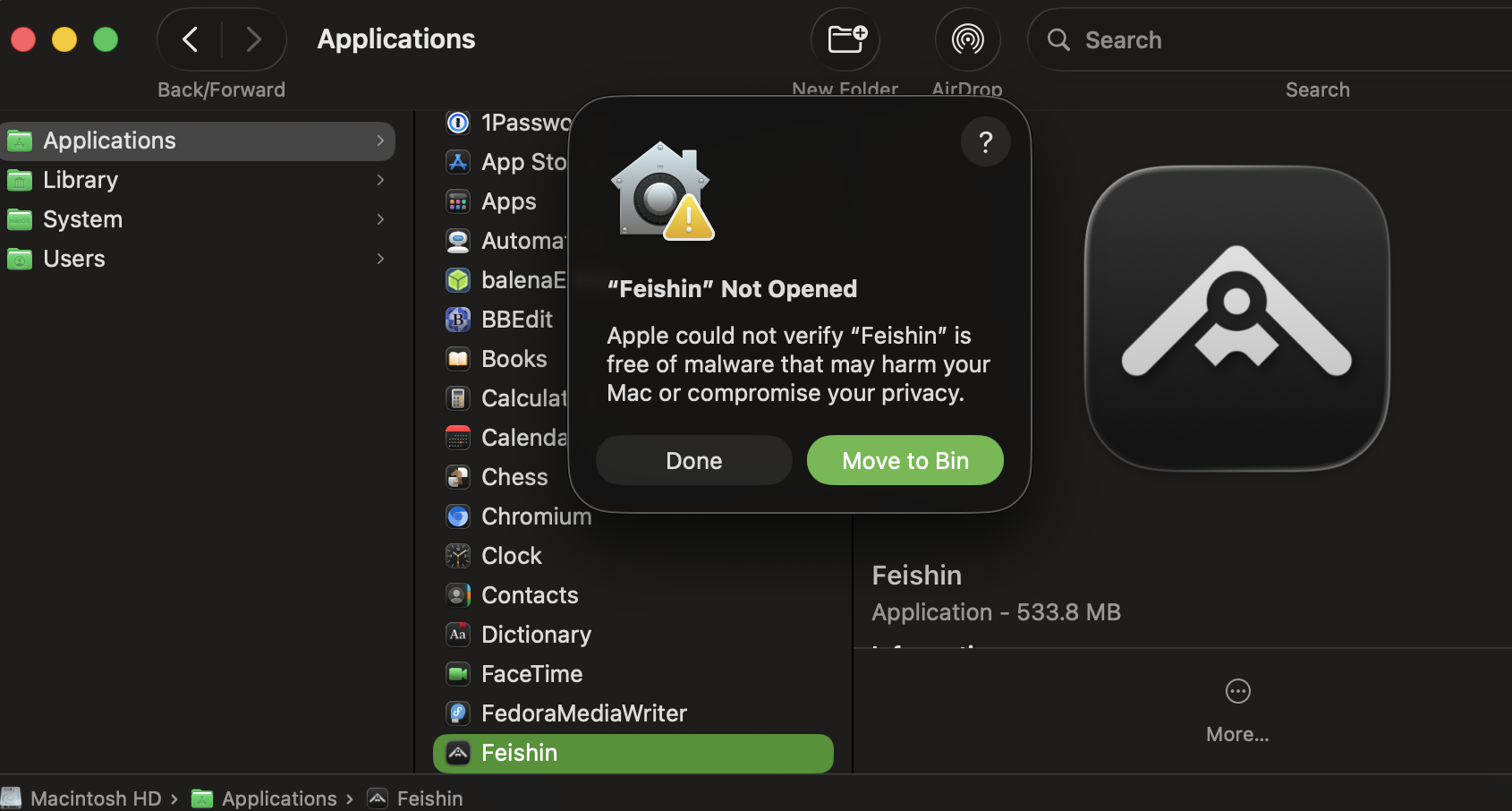Close the Finder window with red button
The height and width of the screenshot is (811, 1512).
point(23,39)
